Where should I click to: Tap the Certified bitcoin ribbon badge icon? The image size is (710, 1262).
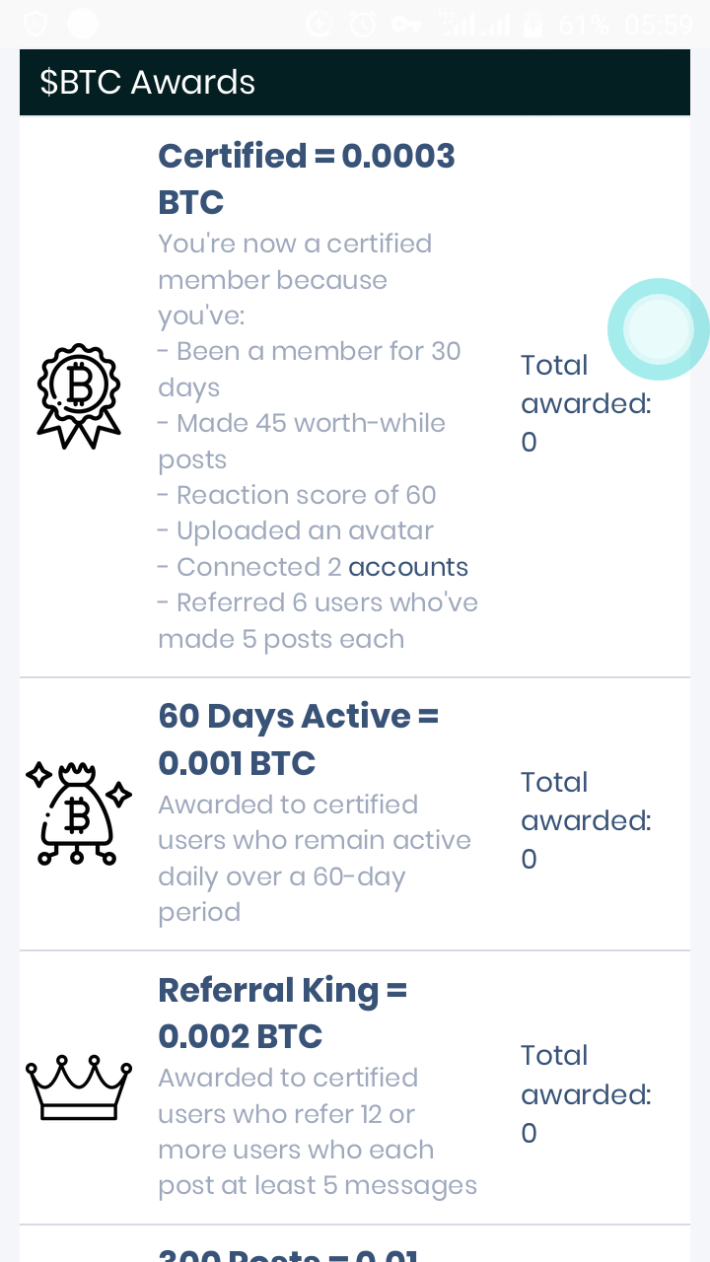79,395
